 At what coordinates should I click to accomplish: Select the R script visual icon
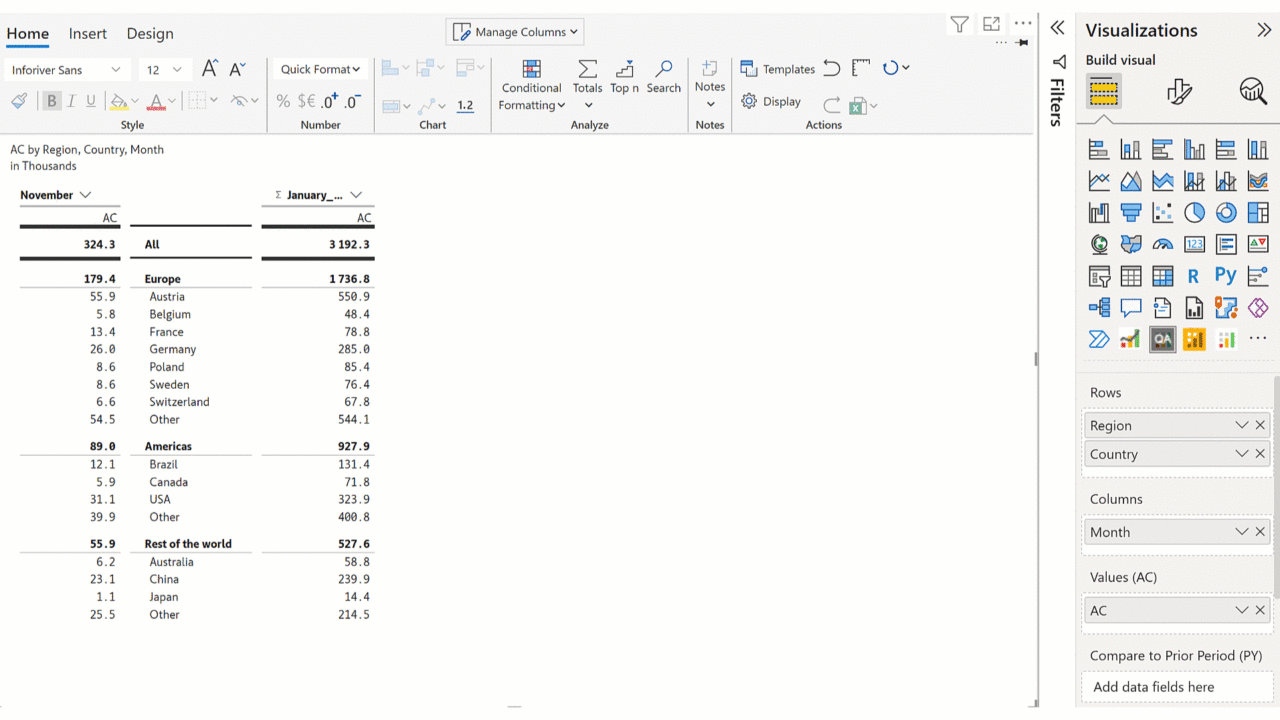click(x=1194, y=276)
